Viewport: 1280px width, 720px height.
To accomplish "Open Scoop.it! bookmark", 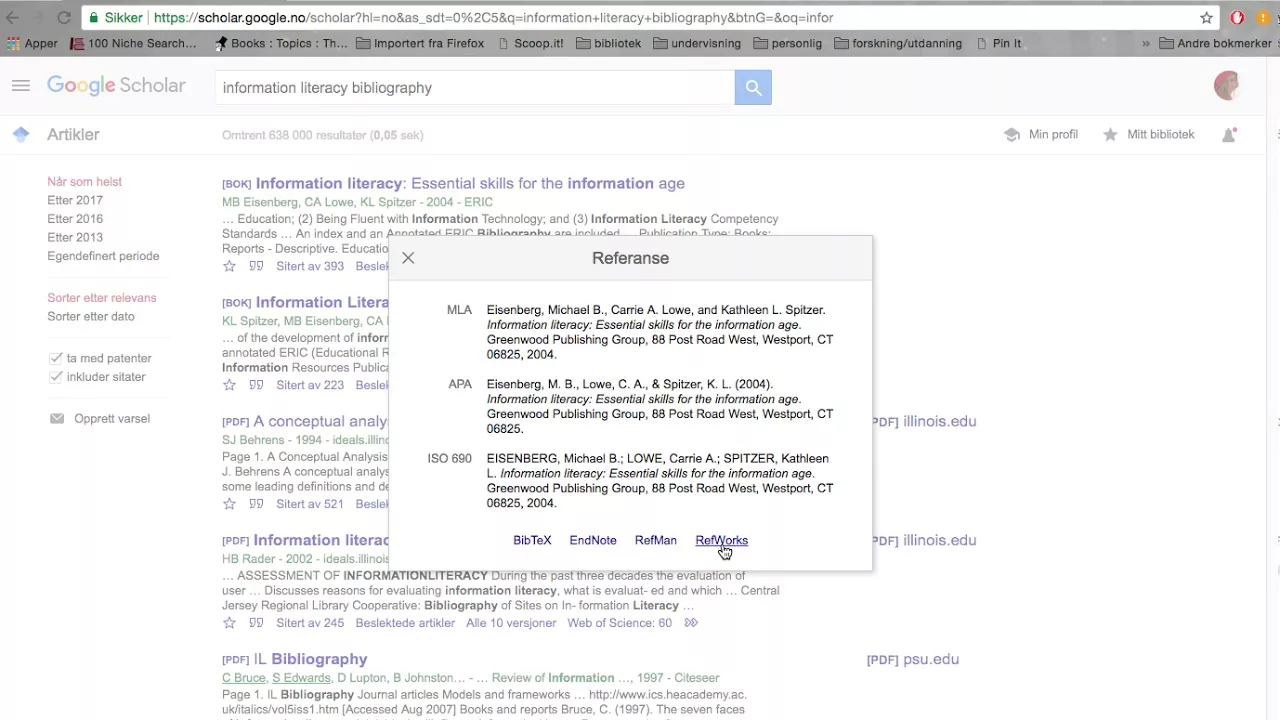I will click(530, 43).
